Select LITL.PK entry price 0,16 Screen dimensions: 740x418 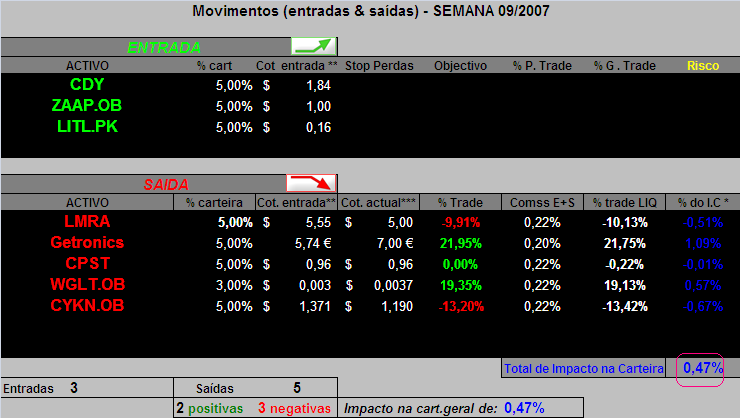tap(318, 127)
